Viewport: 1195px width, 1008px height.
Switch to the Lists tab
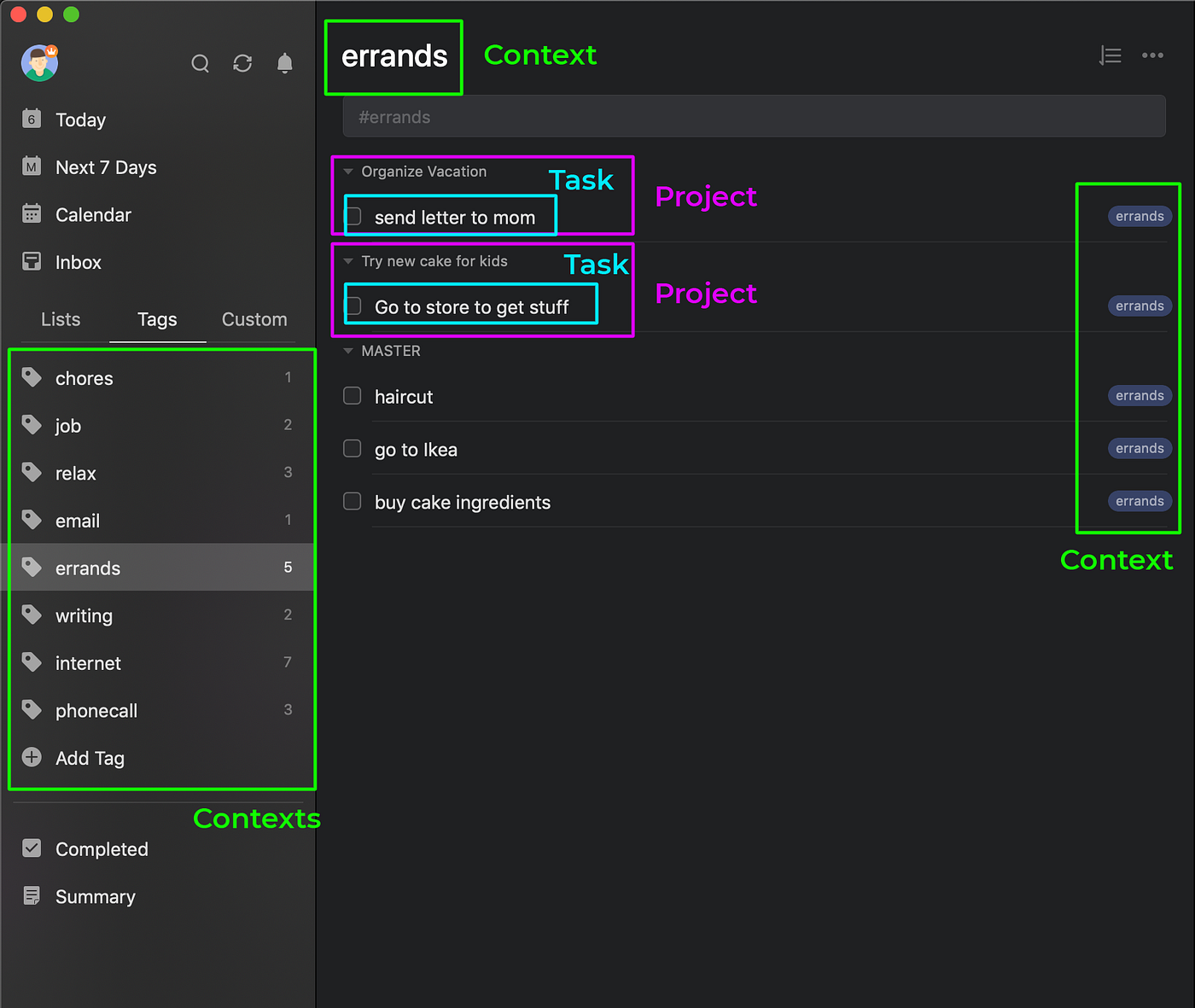coord(61,319)
